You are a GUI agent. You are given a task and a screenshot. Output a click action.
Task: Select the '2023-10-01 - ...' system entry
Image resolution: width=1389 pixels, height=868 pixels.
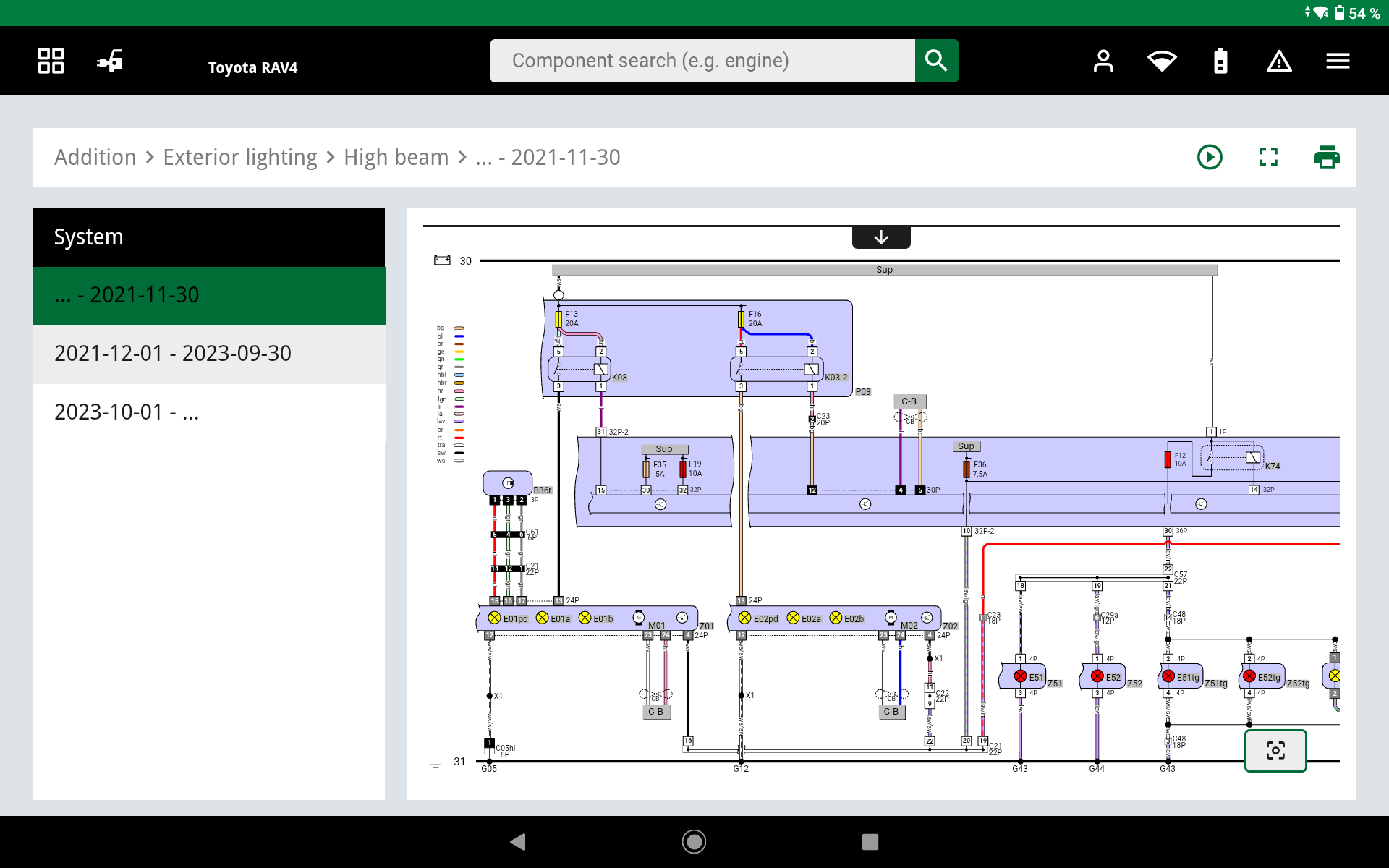pos(209,412)
